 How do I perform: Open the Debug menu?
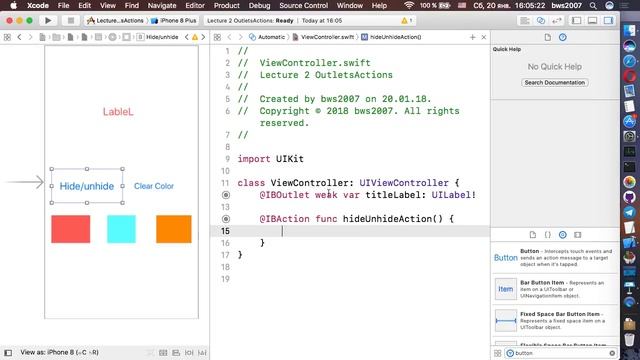[259, 6]
